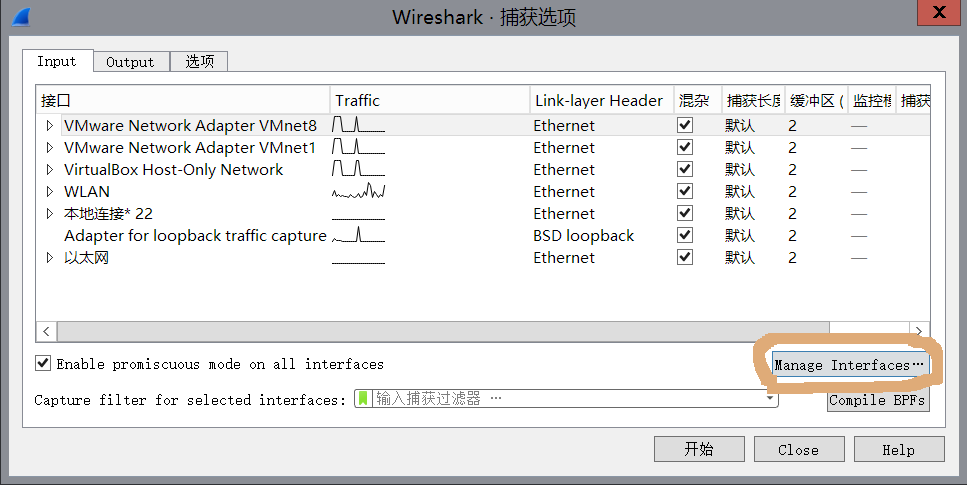The height and width of the screenshot is (486, 967).
Task: Expand VMware Network Adapter VMnet8 details
Action: pos(50,126)
